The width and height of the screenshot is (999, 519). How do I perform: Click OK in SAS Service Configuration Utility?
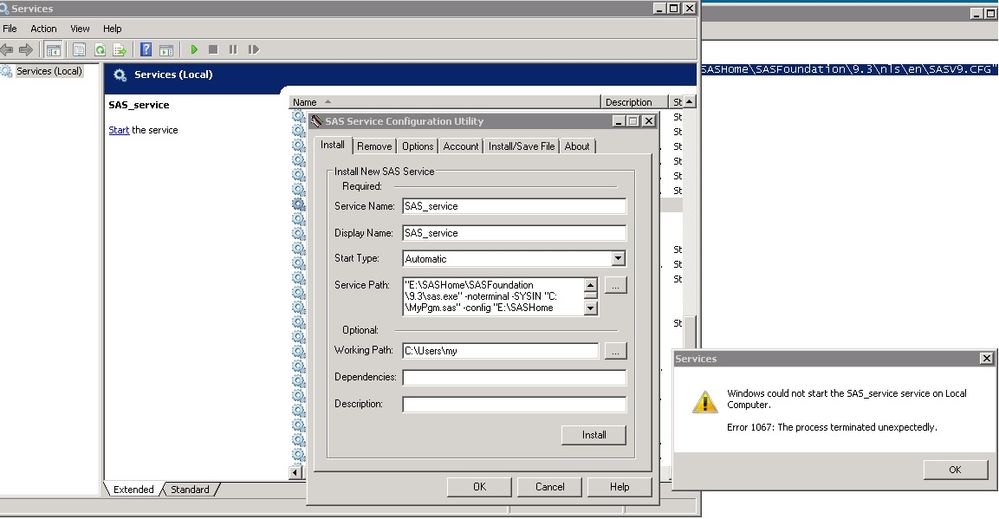pyautogui.click(x=479, y=487)
